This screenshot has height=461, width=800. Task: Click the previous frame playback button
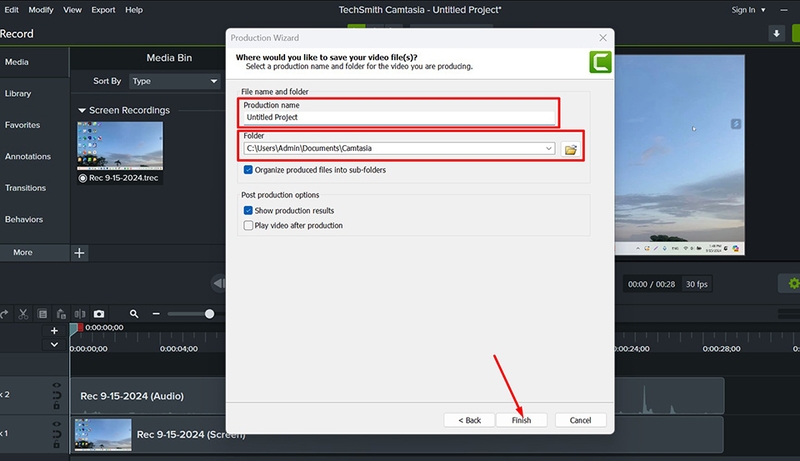pyautogui.click(x=218, y=284)
